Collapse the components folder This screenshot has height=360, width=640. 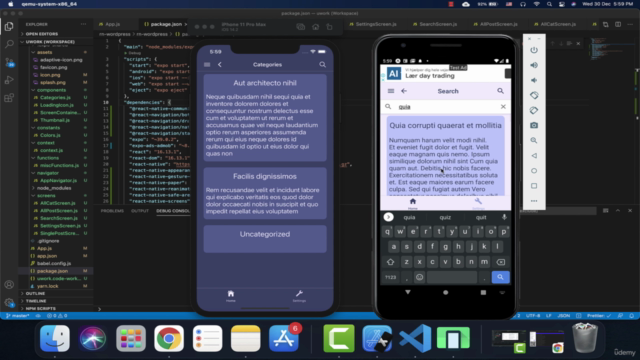(x=51, y=90)
